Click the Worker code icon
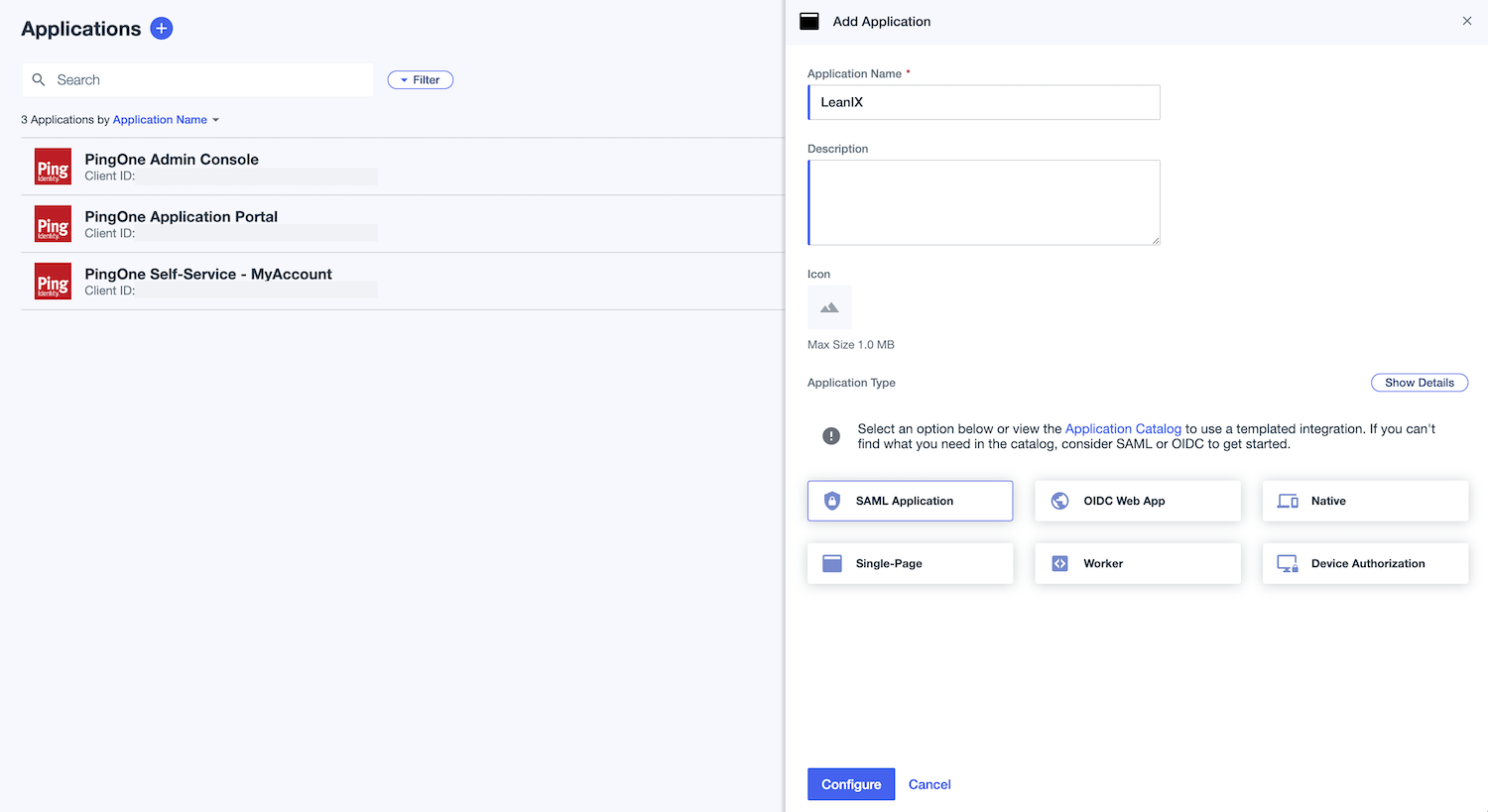Image resolution: width=1488 pixels, height=812 pixels. 1059,563
